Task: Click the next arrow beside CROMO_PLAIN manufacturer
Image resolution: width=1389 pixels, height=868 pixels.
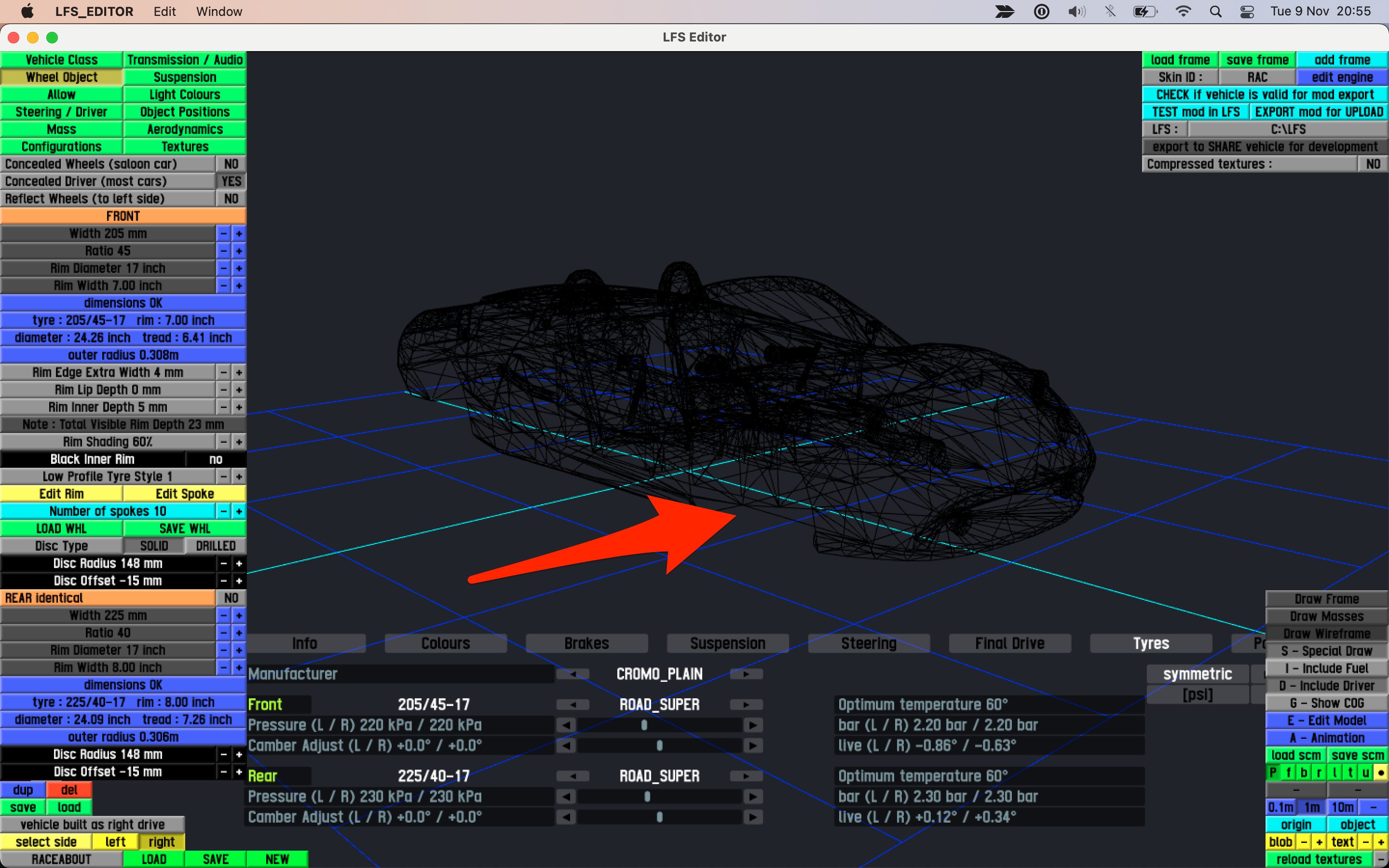Action: pos(746,674)
